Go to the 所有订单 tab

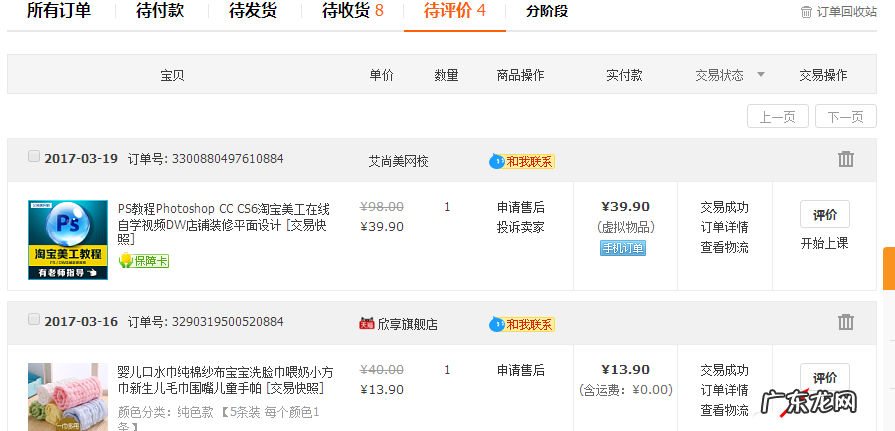coord(58,12)
